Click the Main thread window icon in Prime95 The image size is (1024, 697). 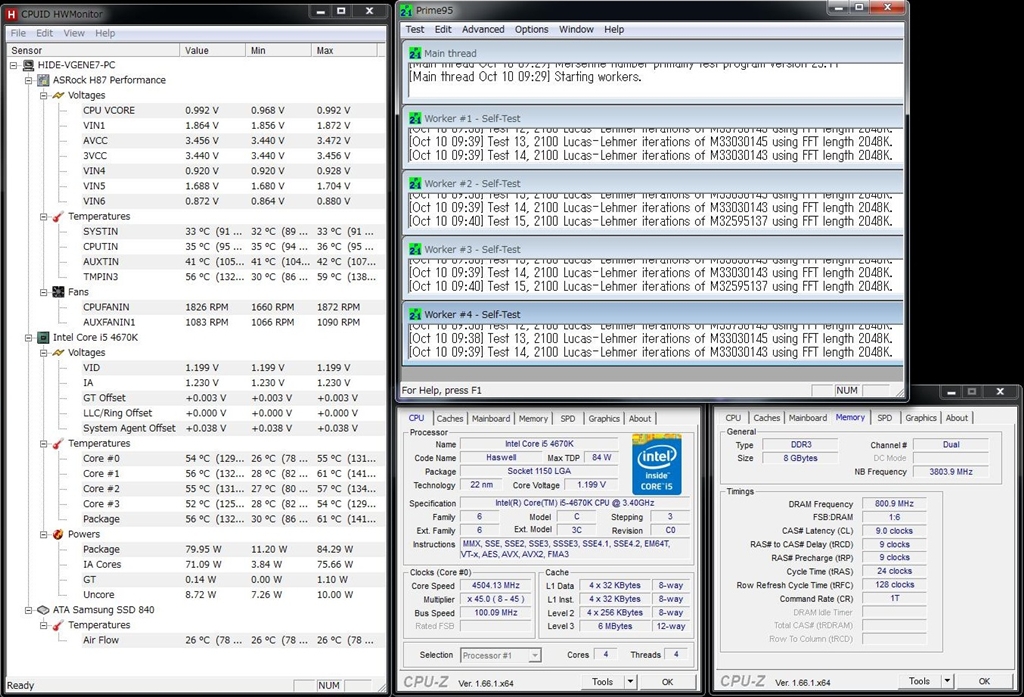pyautogui.click(x=415, y=53)
